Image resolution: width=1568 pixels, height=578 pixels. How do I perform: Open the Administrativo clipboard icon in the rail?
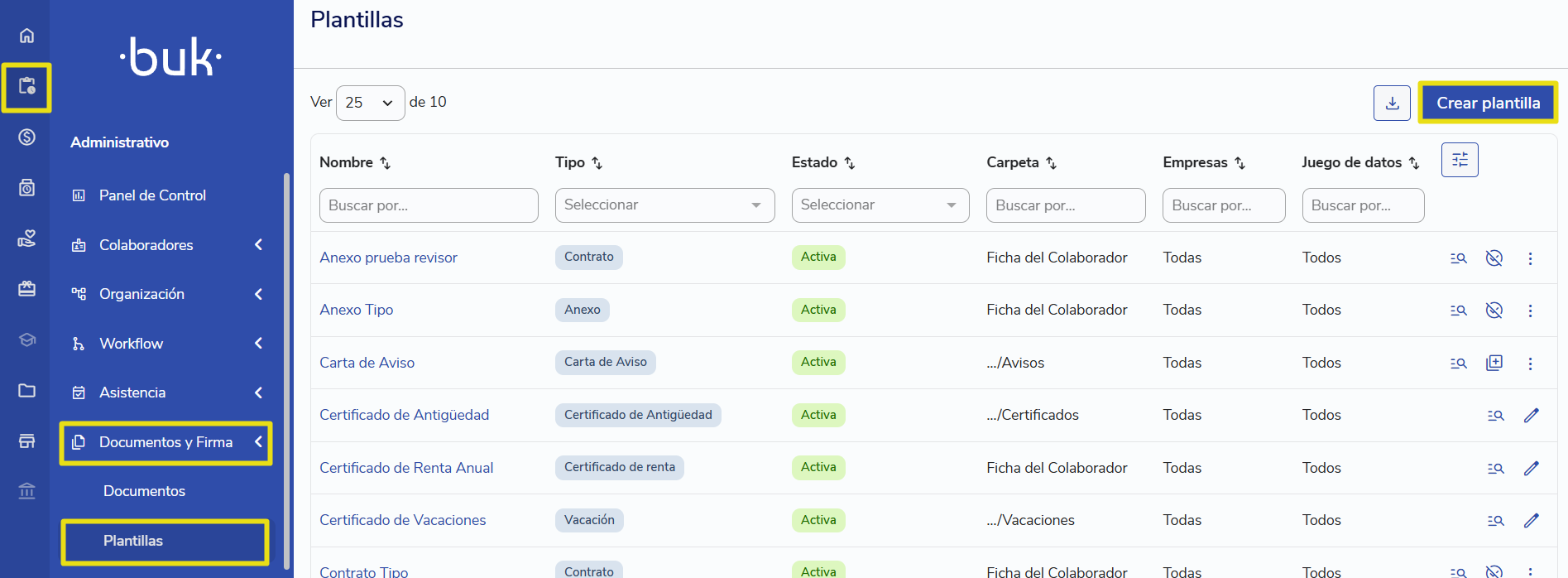click(x=26, y=87)
